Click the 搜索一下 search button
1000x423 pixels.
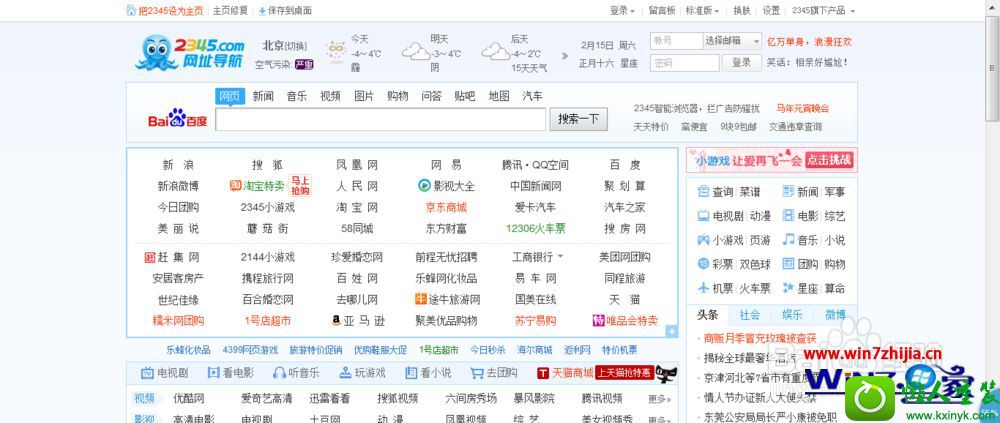[x=578, y=119]
